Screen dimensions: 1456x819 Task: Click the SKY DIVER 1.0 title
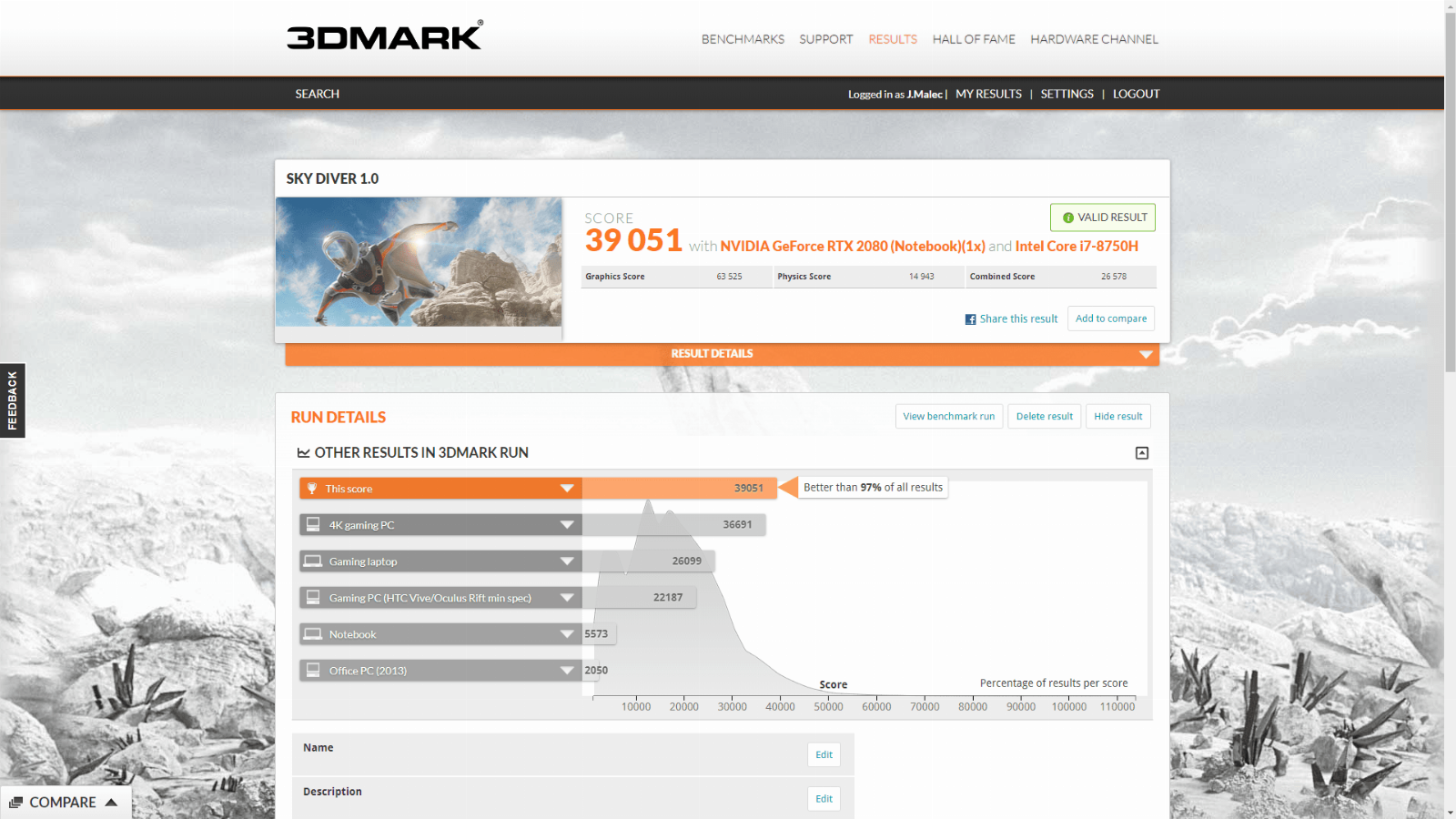[332, 179]
